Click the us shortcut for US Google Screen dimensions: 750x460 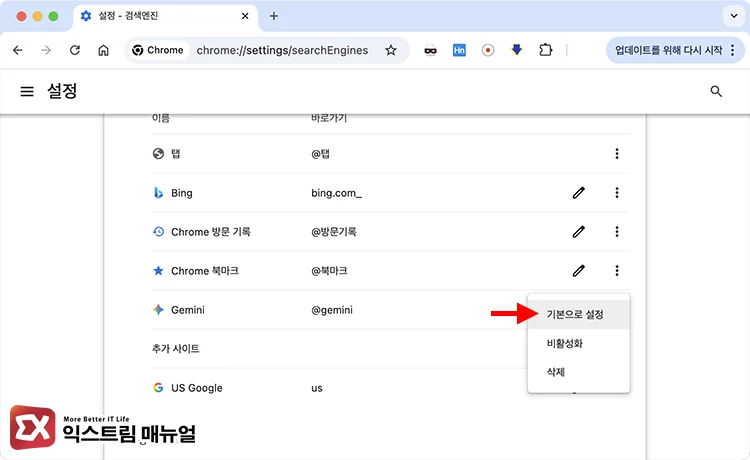pos(317,388)
